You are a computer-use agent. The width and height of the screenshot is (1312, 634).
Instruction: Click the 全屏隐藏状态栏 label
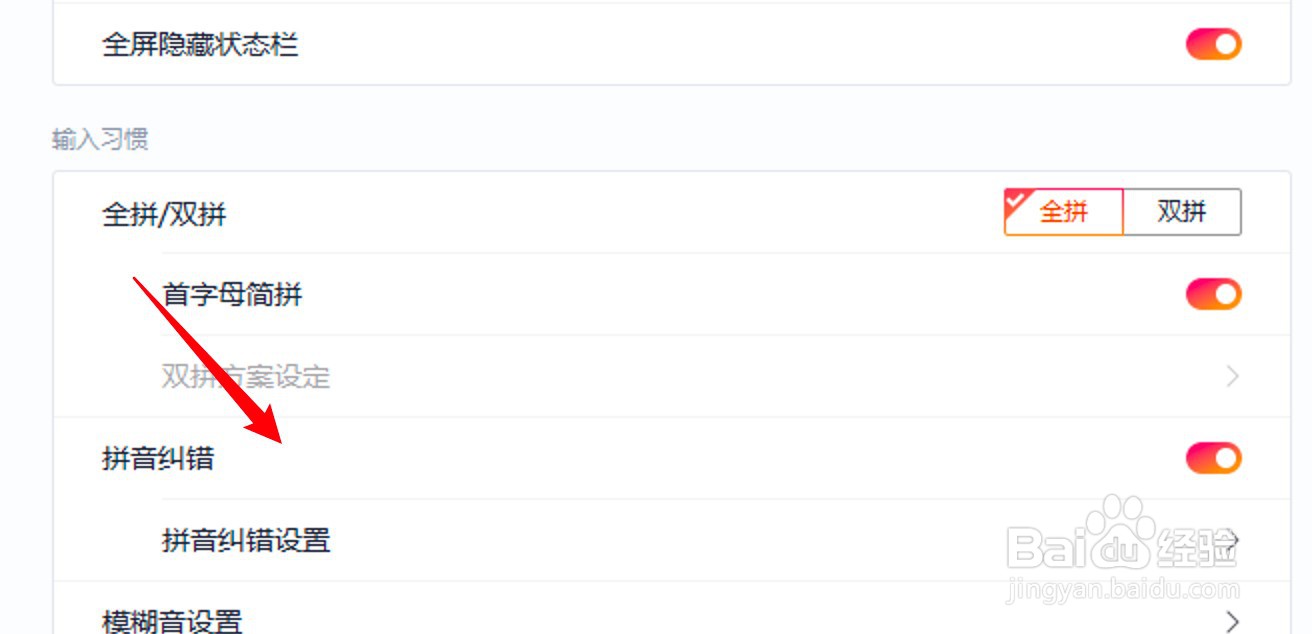200,45
